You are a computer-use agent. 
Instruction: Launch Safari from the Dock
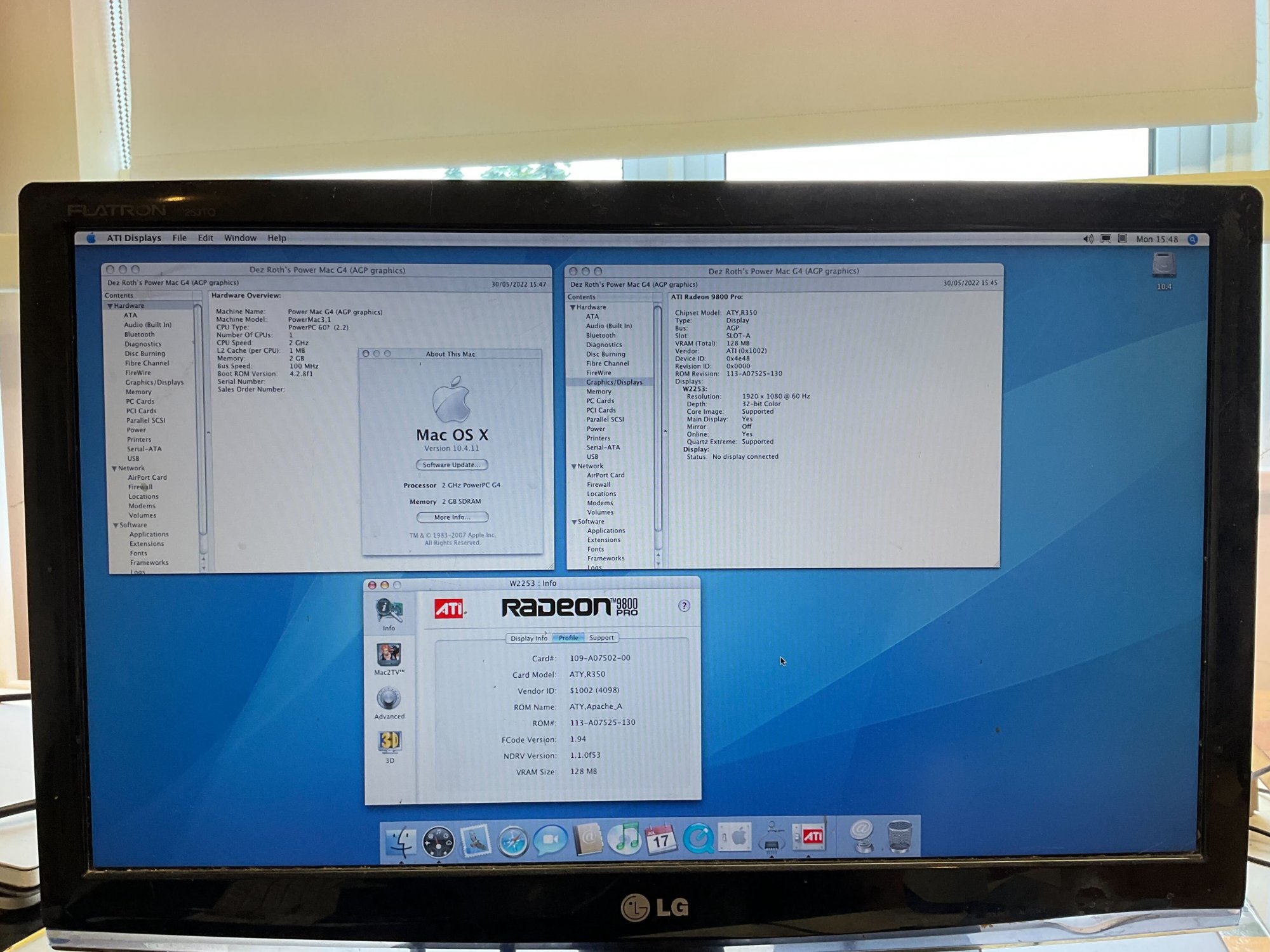tap(513, 842)
